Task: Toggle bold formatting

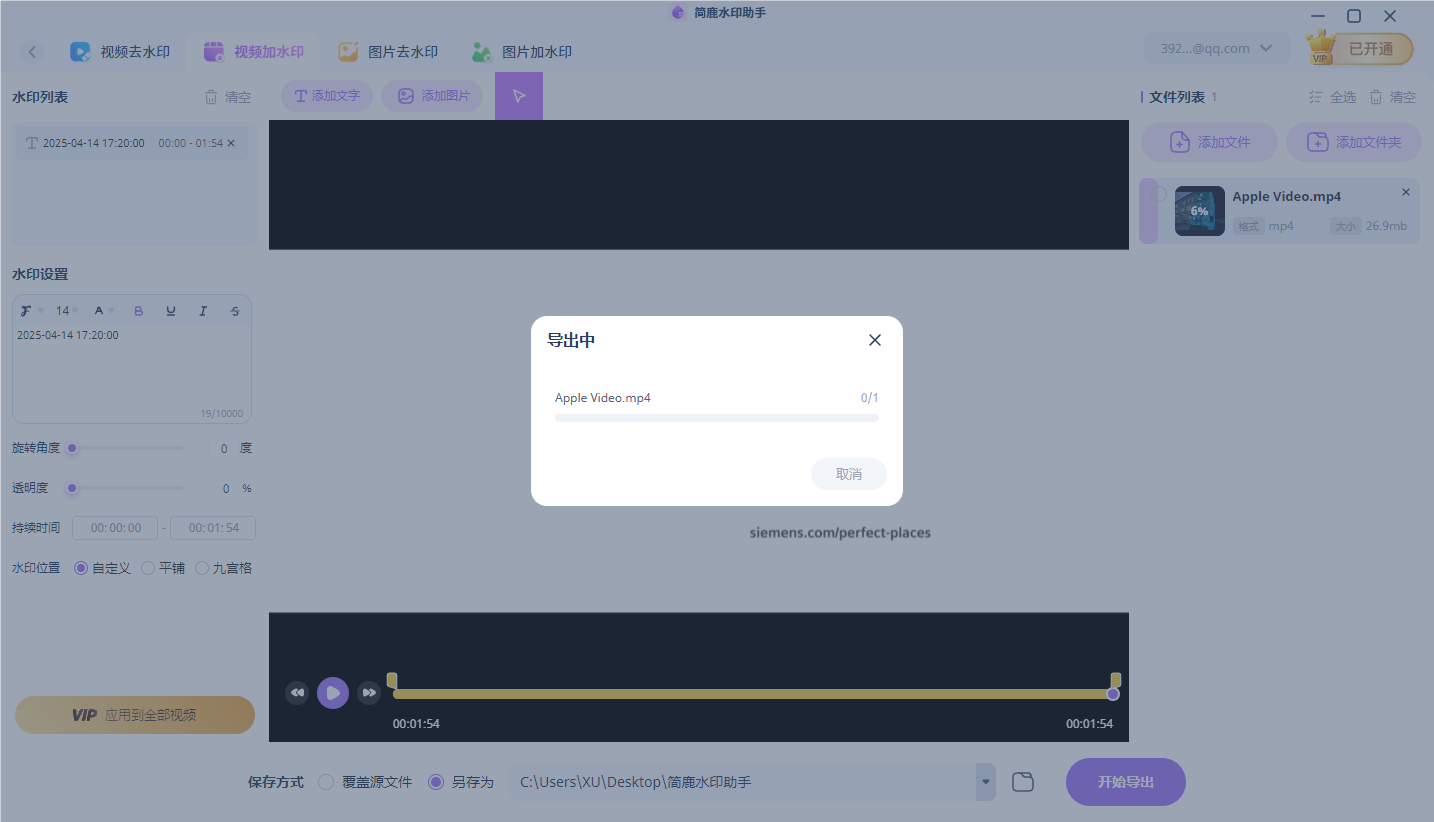Action: (x=139, y=311)
